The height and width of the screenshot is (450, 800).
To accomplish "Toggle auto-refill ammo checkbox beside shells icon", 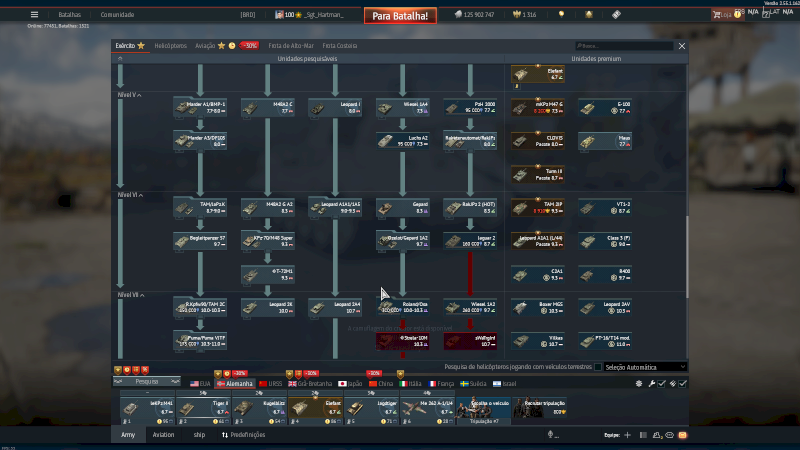I will point(683,383).
